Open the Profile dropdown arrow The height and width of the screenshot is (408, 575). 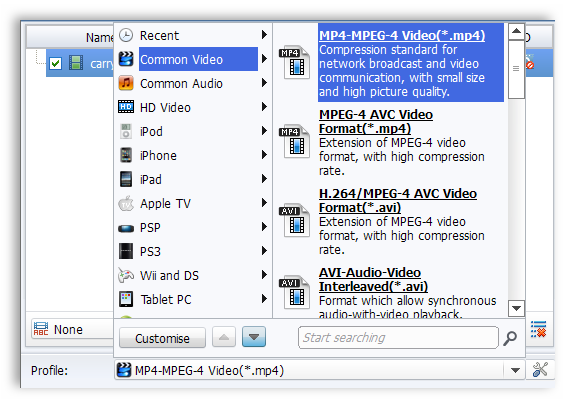(515, 370)
